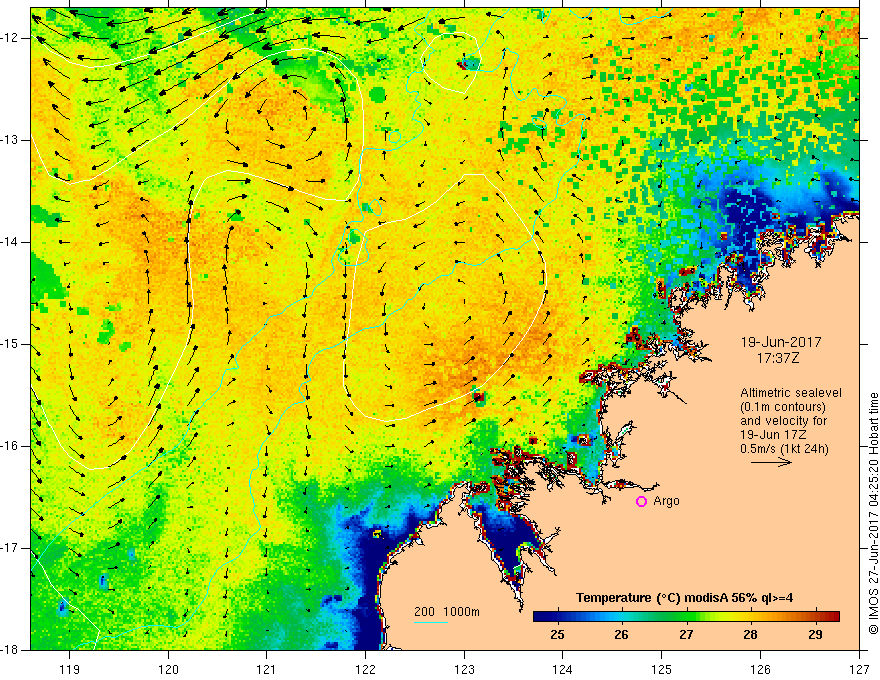
Task: Click colorbar tick label '25'
Action: [557, 635]
